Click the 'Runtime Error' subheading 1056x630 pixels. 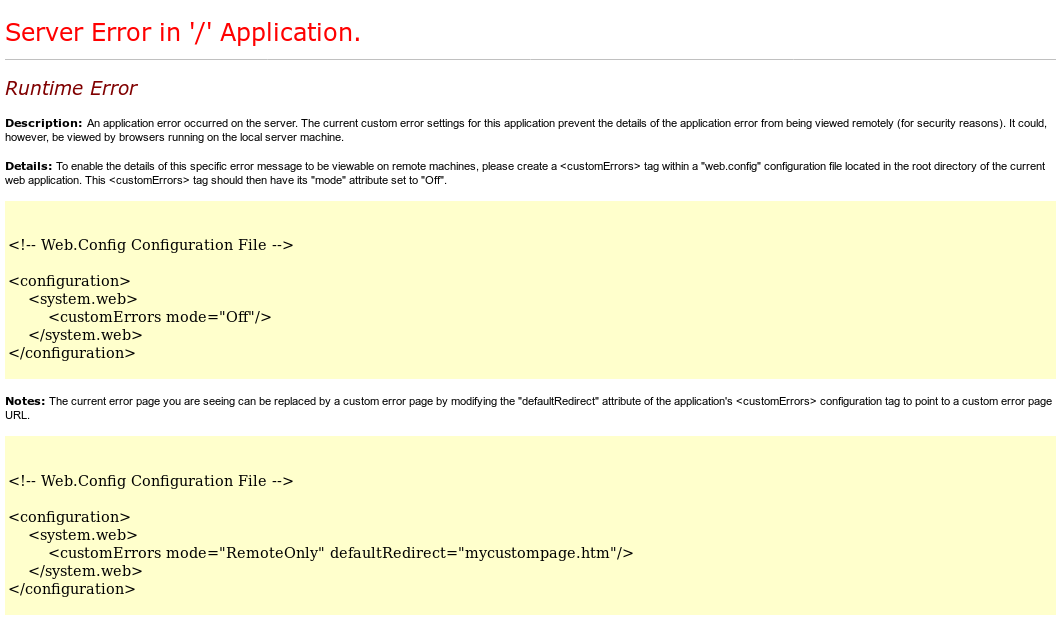(x=71, y=89)
